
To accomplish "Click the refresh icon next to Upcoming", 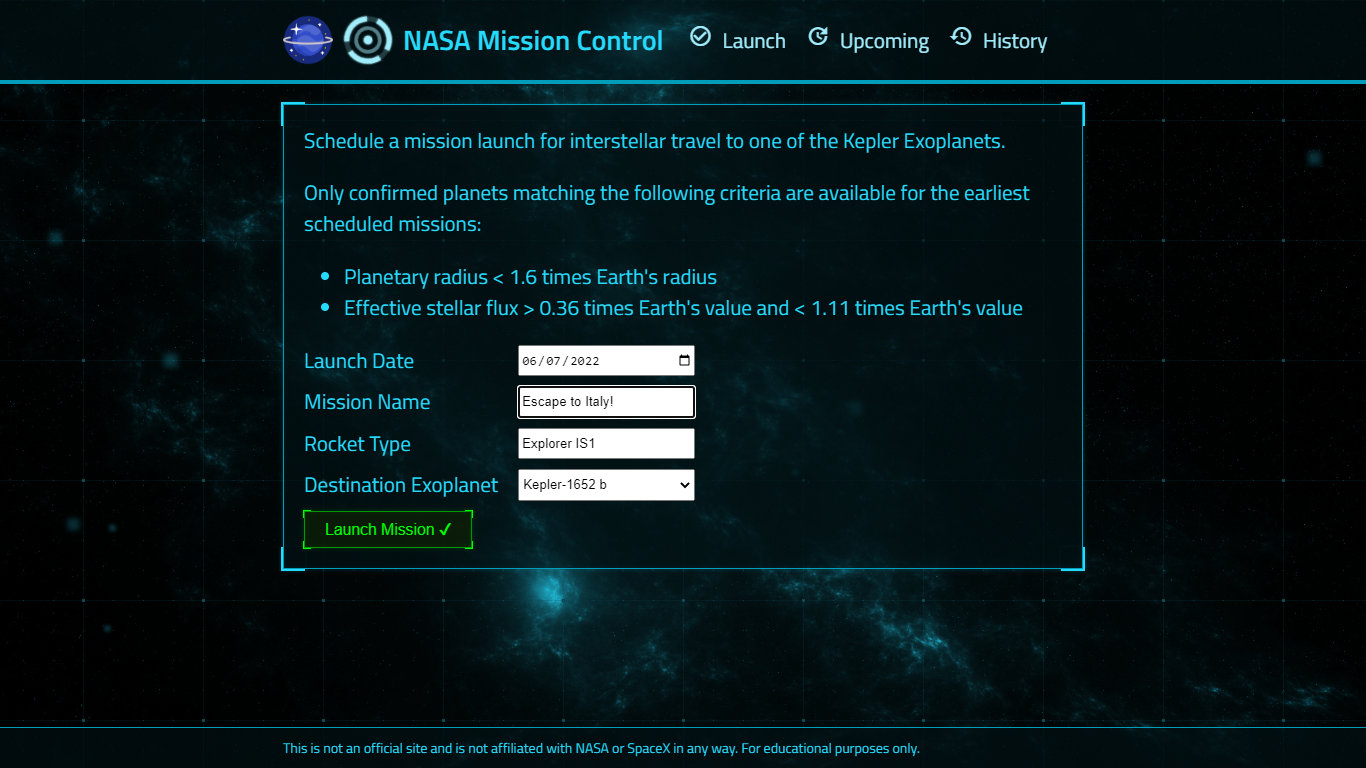I will [x=819, y=36].
